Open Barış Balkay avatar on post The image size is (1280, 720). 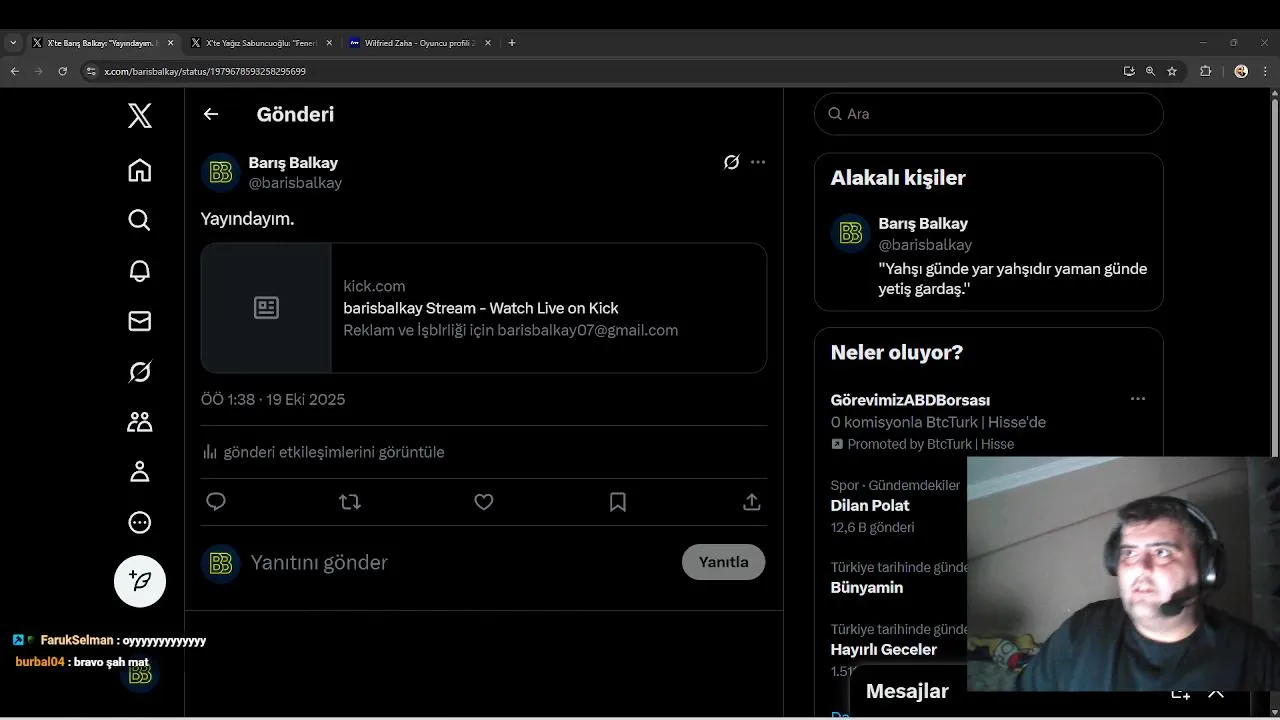[x=221, y=173]
